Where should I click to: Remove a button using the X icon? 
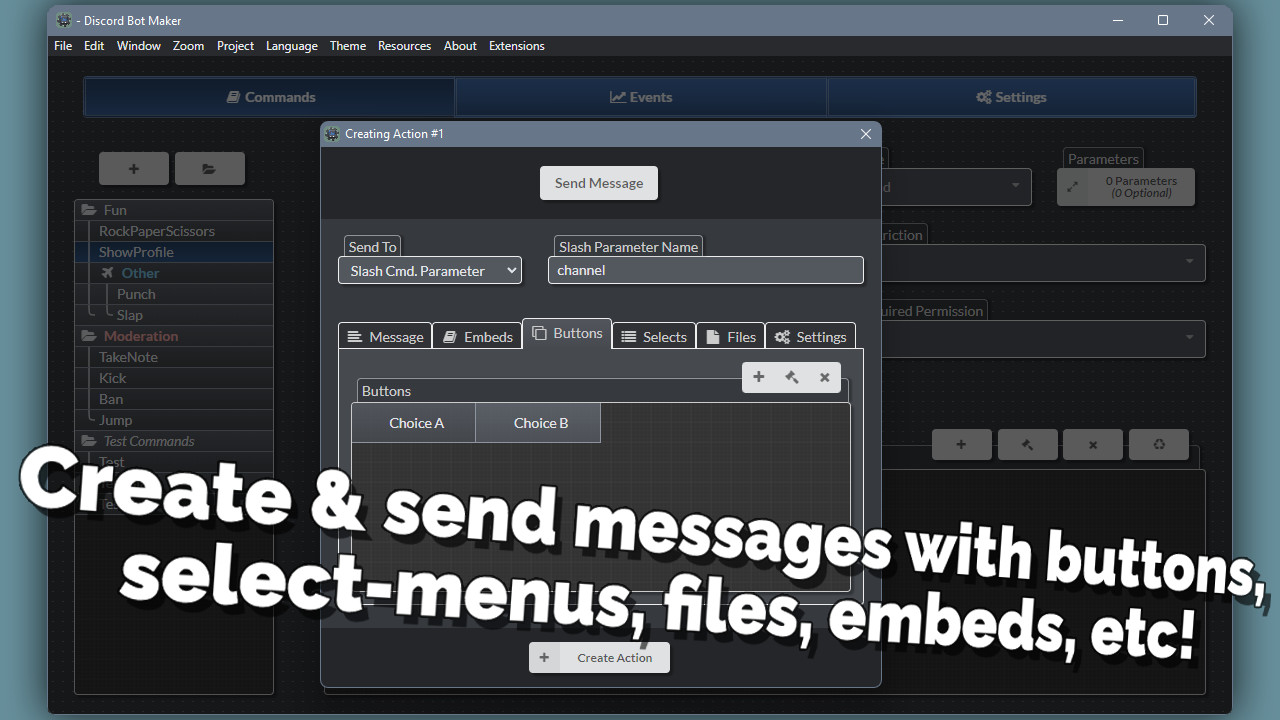[x=824, y=377]
